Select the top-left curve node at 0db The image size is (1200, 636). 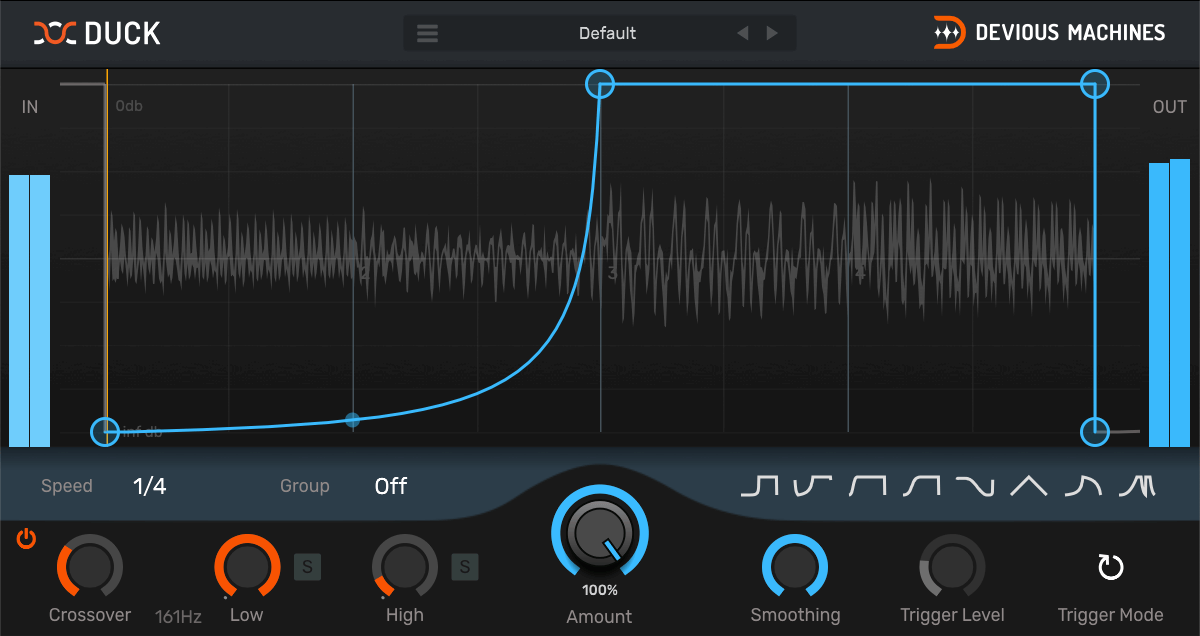[x=599, y=84]
